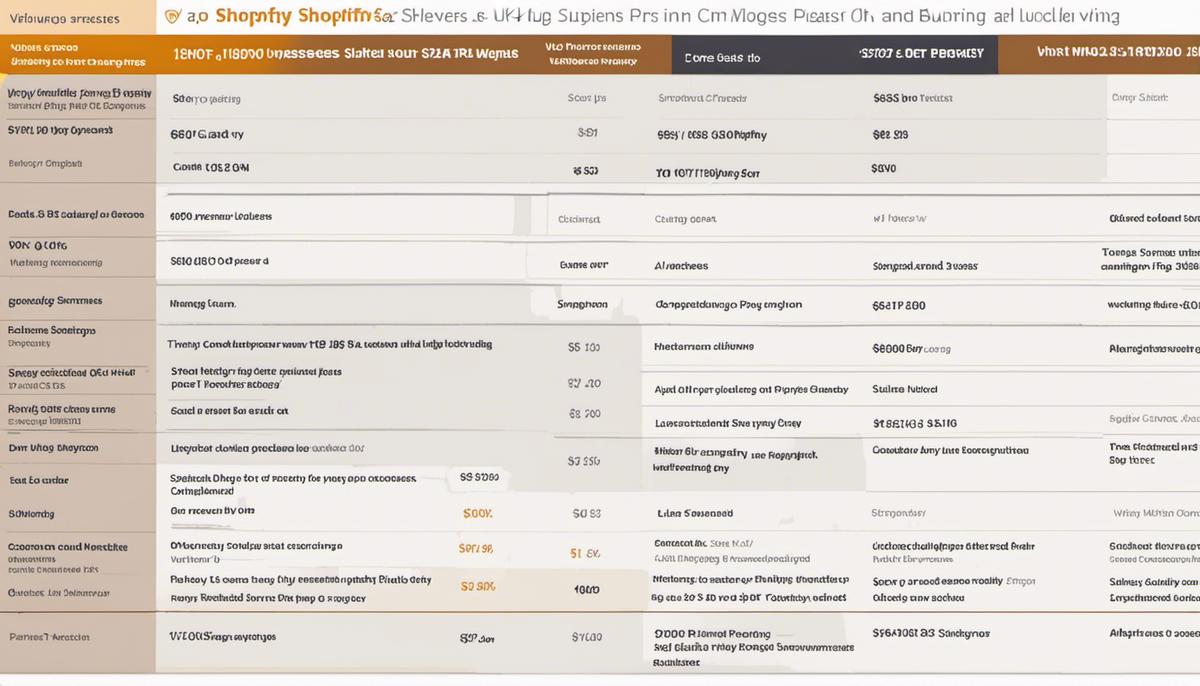Image resolution: width=1200 pixels, height=686 pixels.
Task: Select the 'Lika Ssnensod' row label
Action: 695,514
